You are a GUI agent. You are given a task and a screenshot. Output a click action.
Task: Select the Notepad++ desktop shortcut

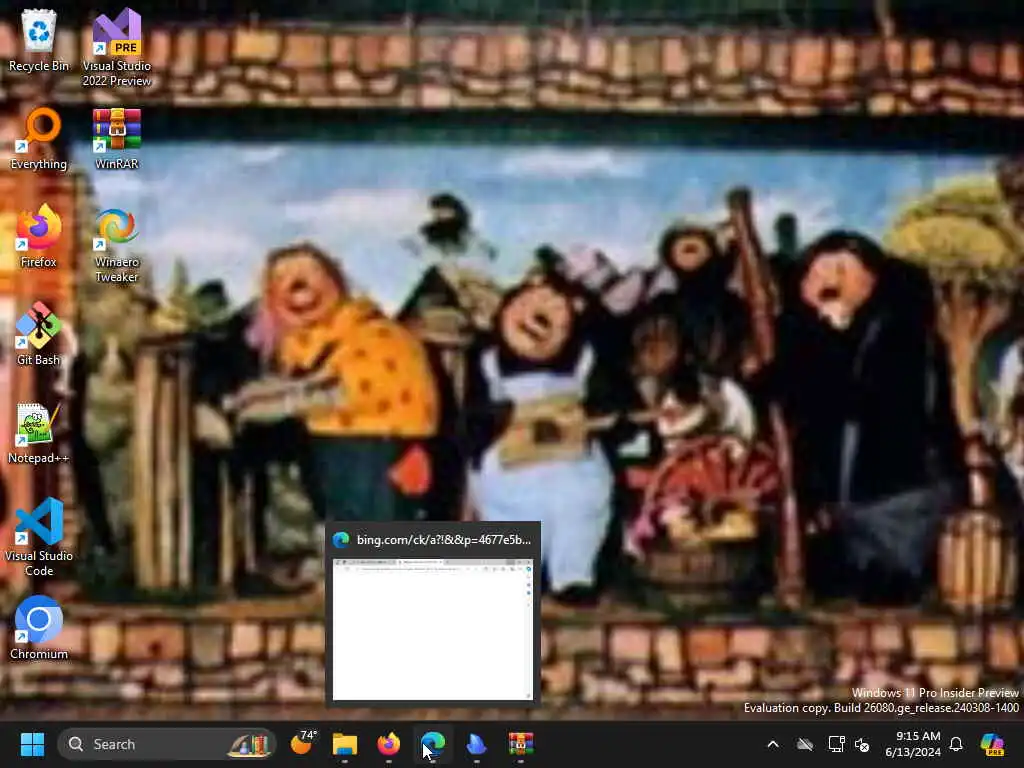39,432
